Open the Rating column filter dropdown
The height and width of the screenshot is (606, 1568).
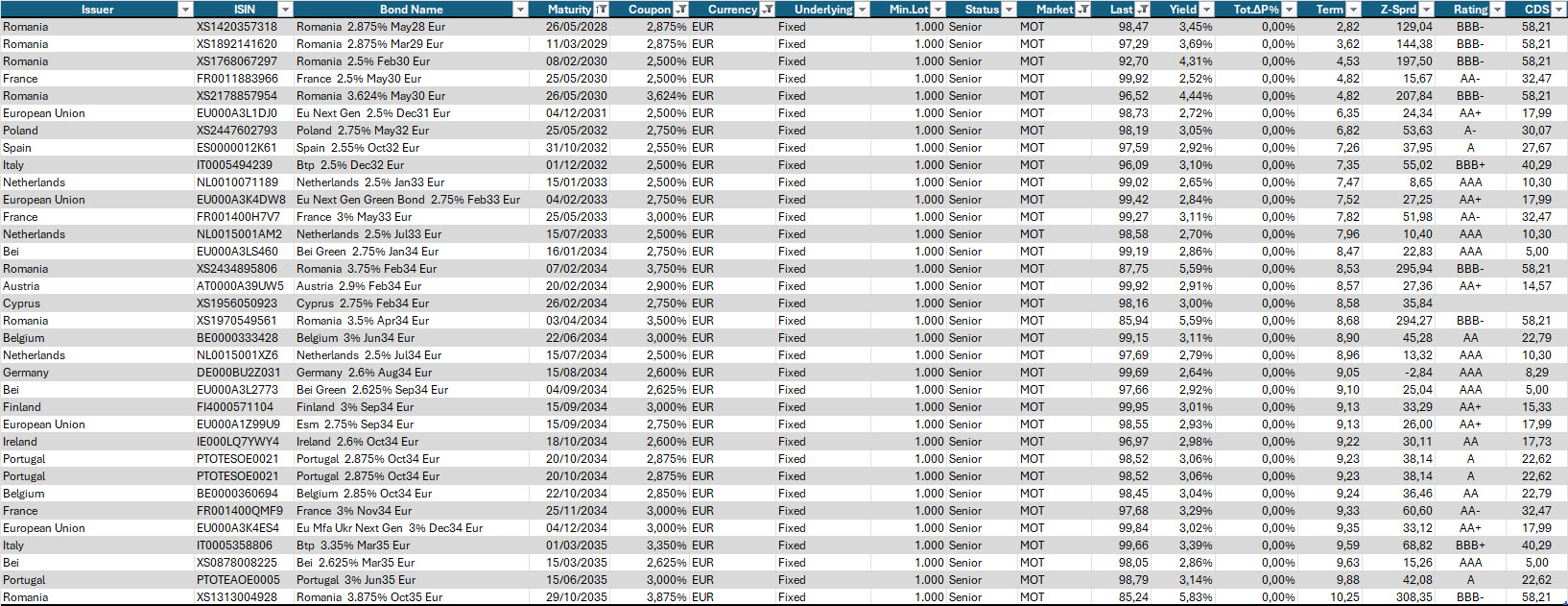[x=1497, y=10]
